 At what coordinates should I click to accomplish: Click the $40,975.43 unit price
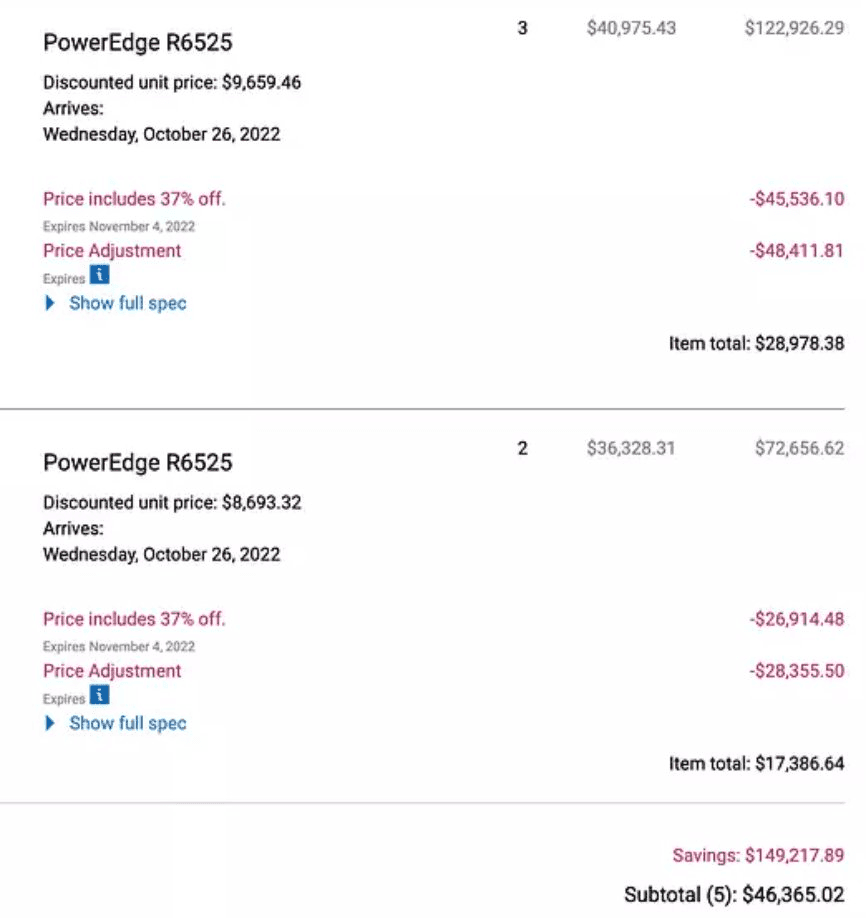pyautogui.click(x=631, y=28)
